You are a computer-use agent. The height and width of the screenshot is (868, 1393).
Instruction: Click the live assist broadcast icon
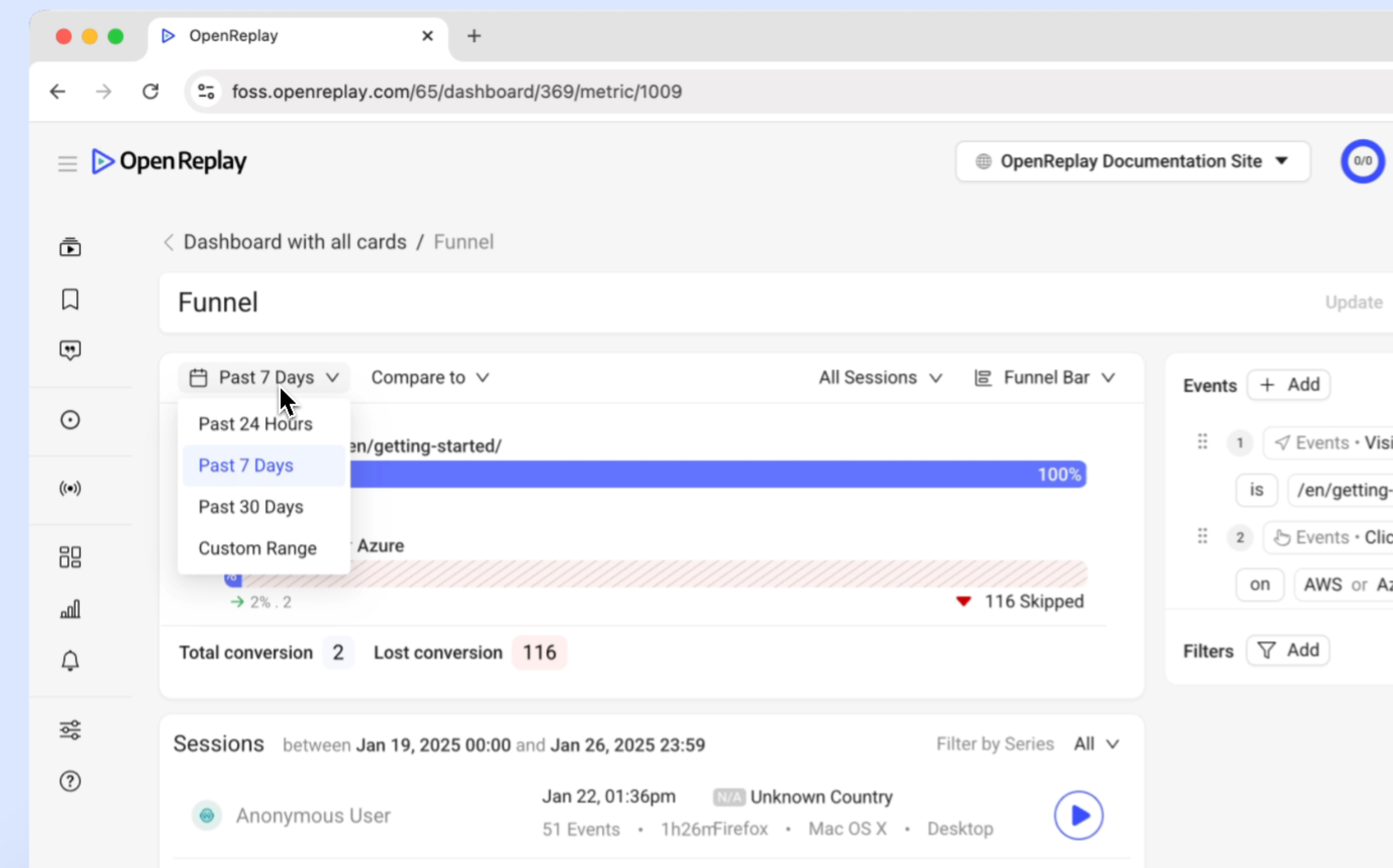[70, 489]
